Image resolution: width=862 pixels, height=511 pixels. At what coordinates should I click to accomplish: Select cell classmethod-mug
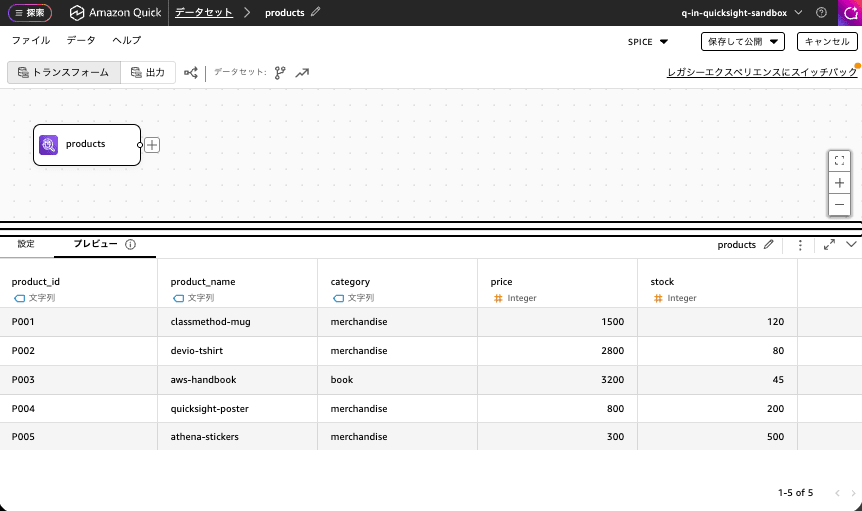(x=237, y=322)
